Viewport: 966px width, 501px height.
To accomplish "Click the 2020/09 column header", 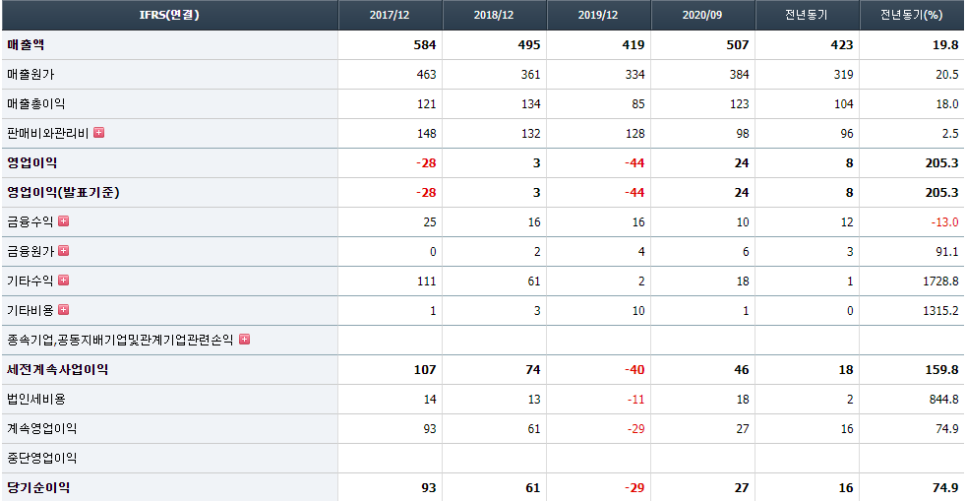I will coord(702,15).
